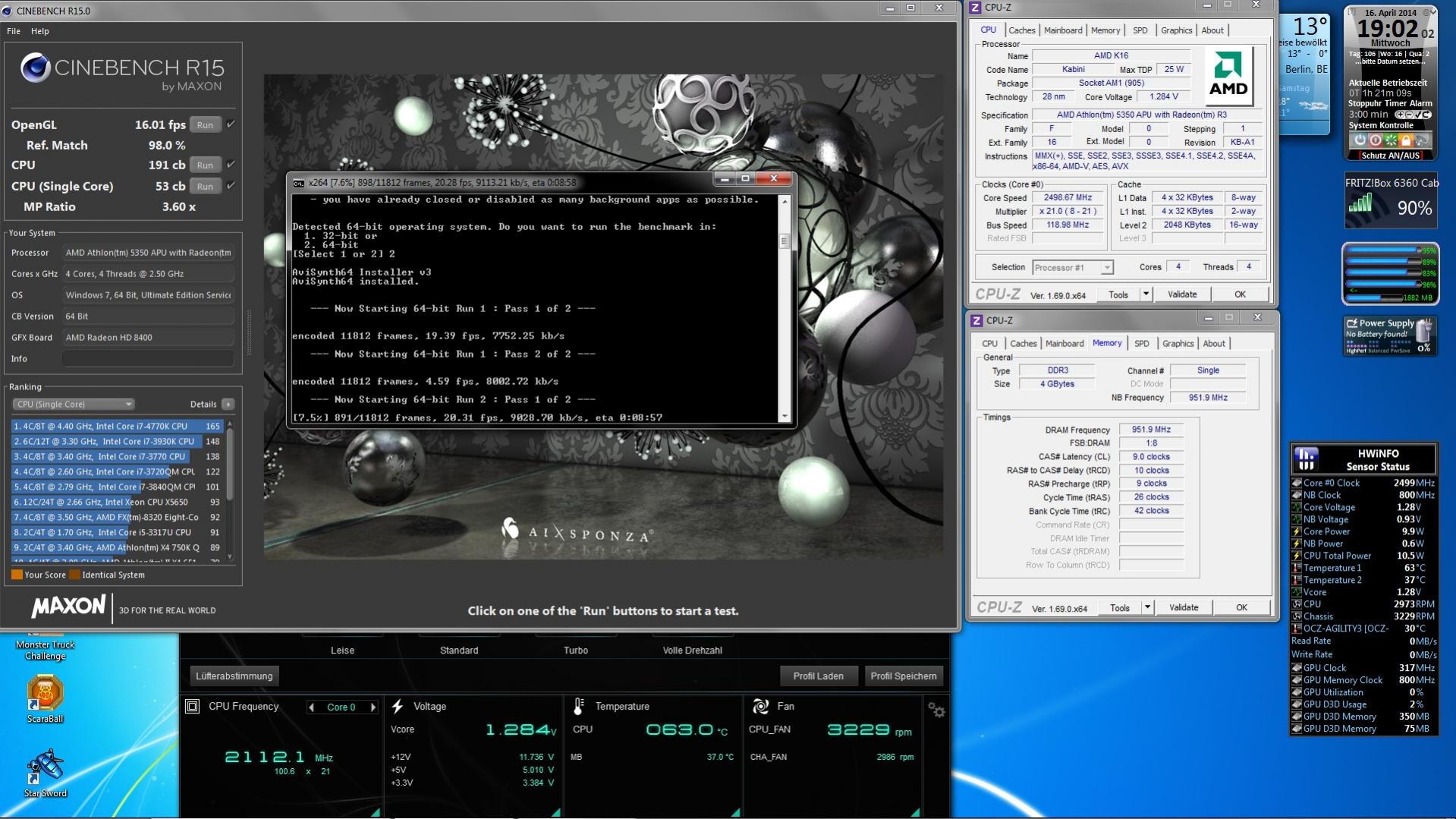Show the previous core with the left arrow
Image resolution: width=1456 pixels, height=819 pixels.
(311, 707)
